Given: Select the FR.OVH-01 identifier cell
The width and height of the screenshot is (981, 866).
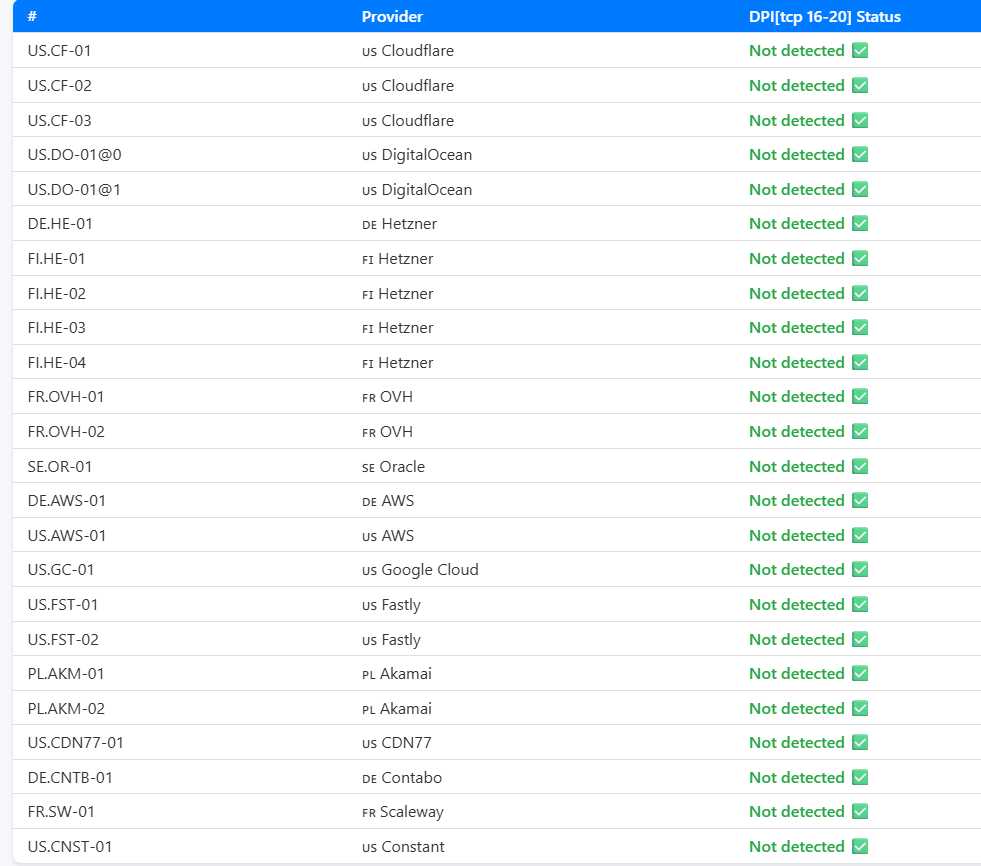Looking at the screenshot, I should click(x=66, y=397).
